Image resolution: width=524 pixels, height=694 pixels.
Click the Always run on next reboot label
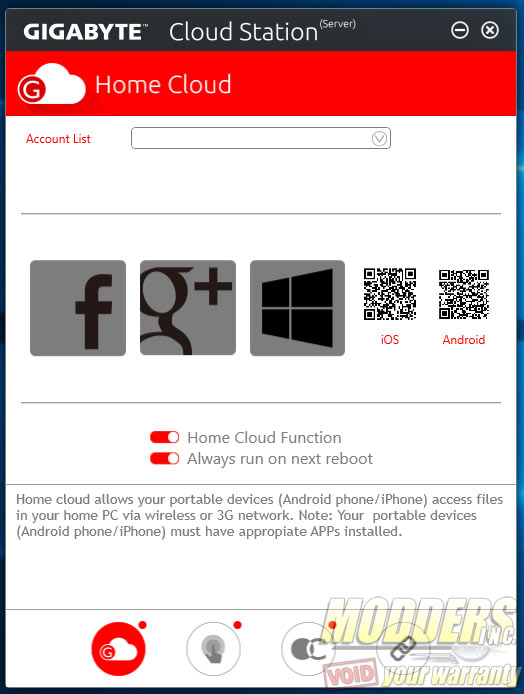click(280, 459)
